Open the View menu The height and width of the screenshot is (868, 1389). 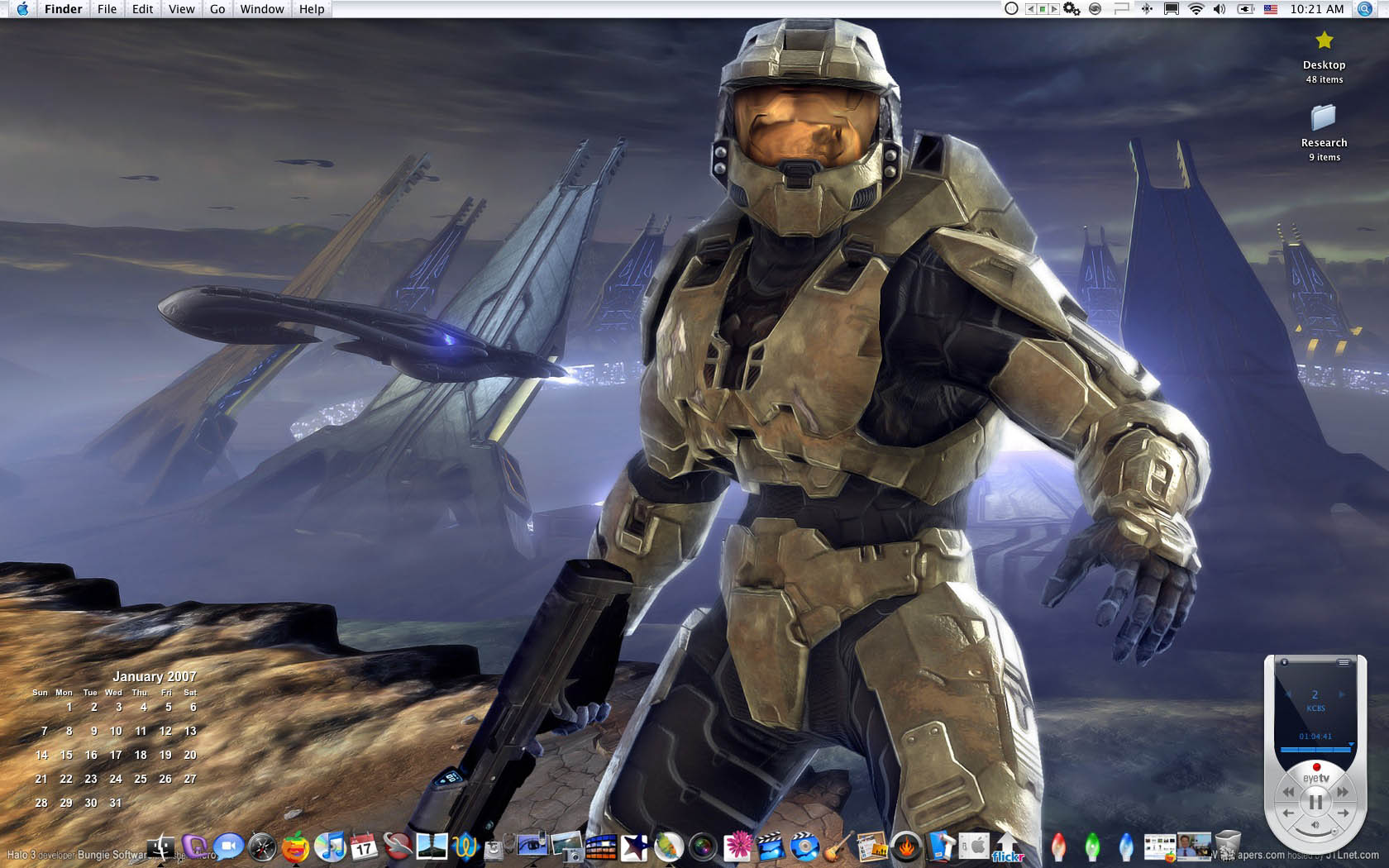(181, 9)
